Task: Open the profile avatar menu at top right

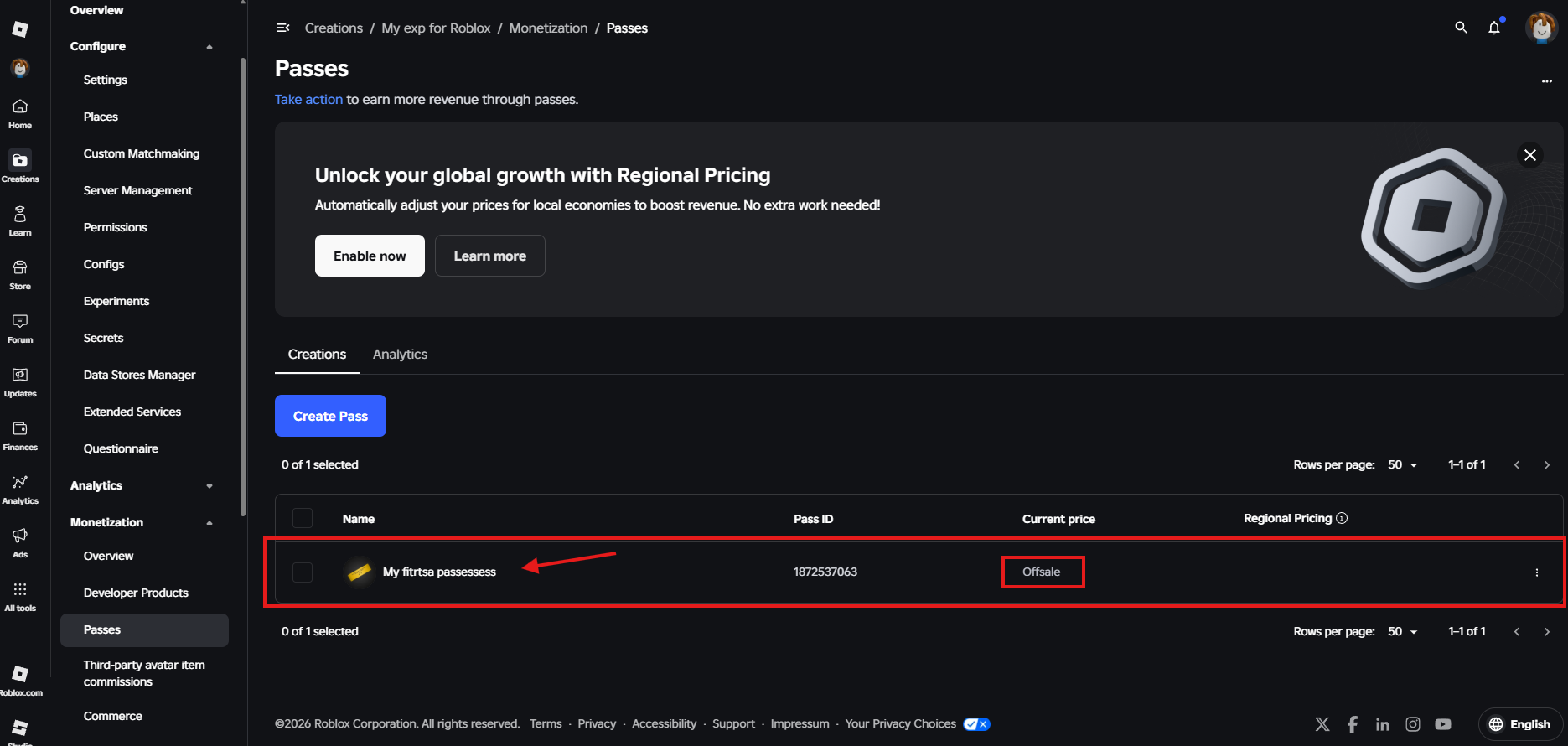Action: coord(1541,28)
